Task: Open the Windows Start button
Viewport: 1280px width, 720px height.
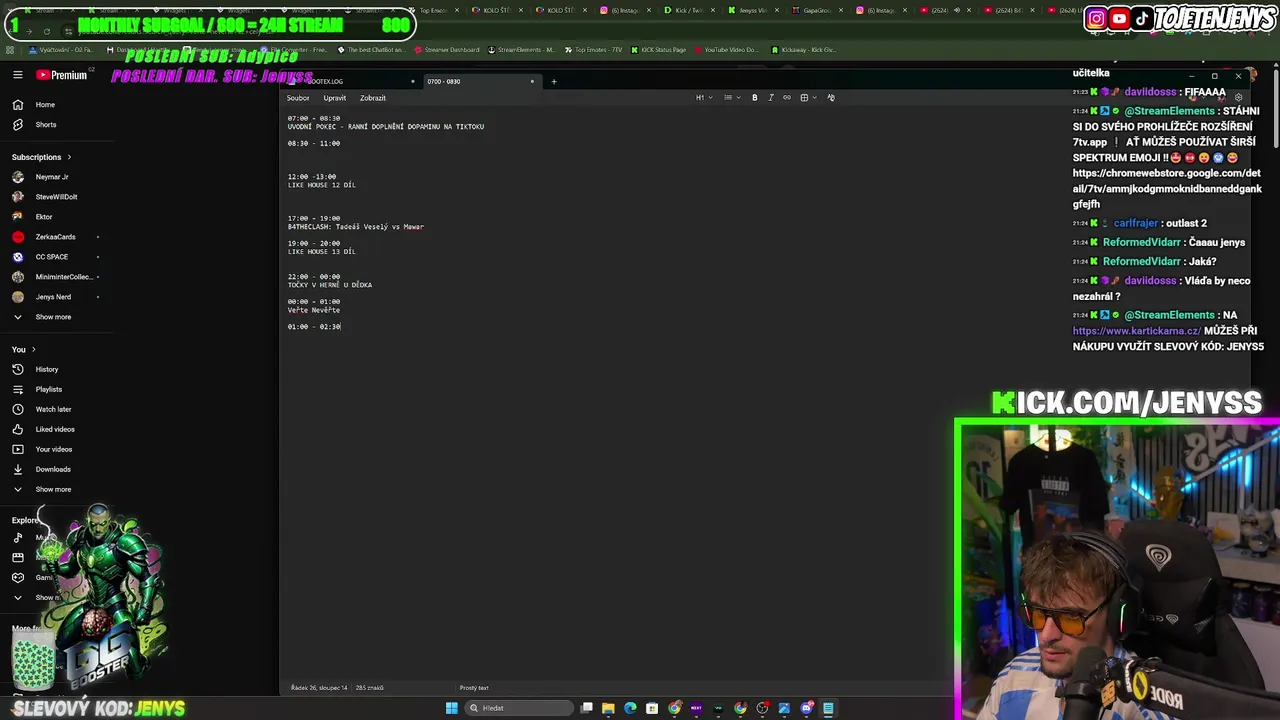Action: (451, 708)
